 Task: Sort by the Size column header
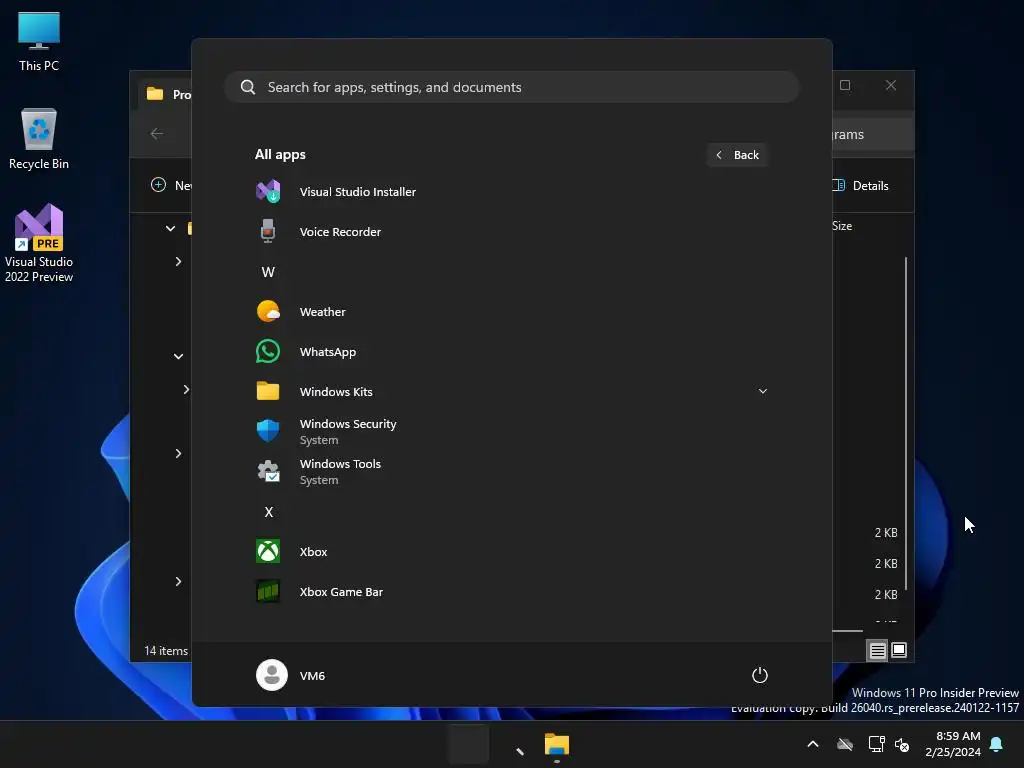[x=842, y=226]
